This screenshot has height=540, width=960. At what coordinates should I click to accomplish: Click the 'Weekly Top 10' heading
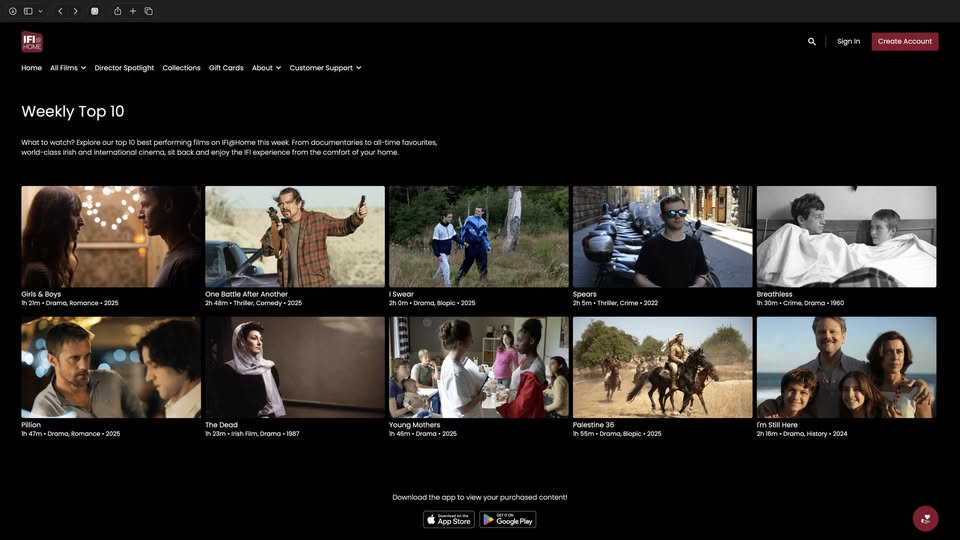click(73, 111)
